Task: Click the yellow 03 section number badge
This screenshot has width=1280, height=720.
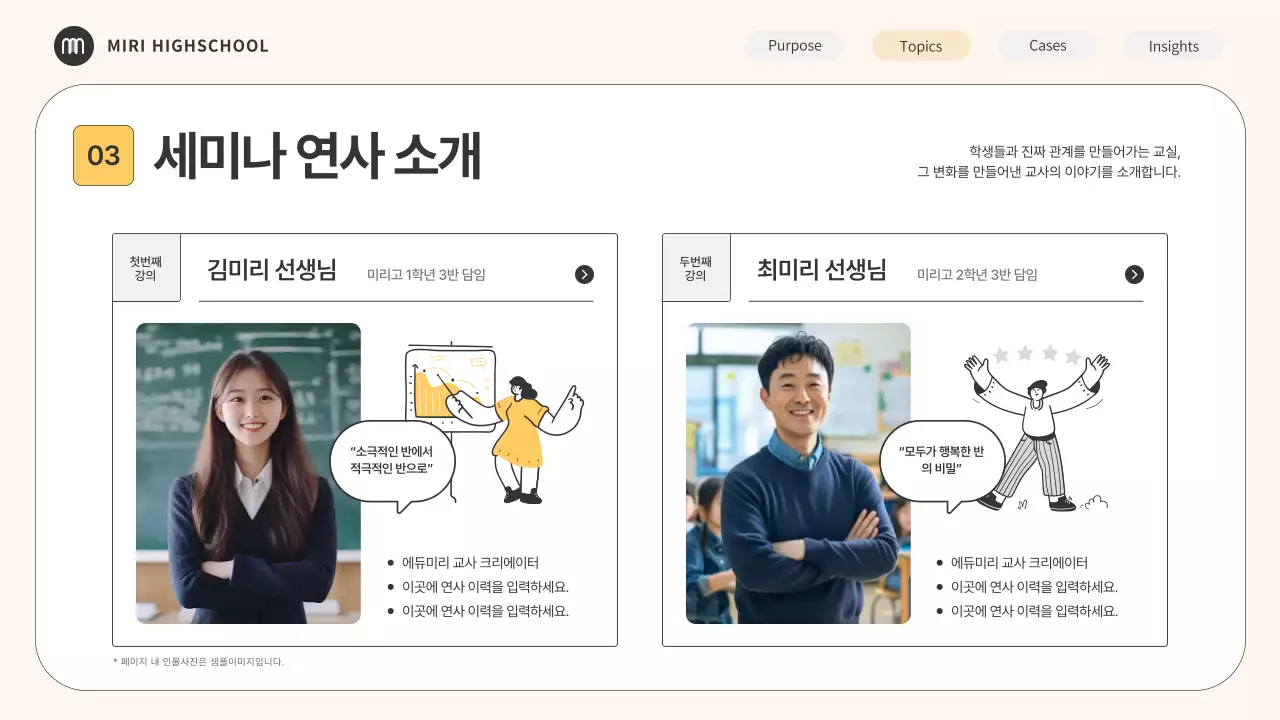Action: [103, 155]
